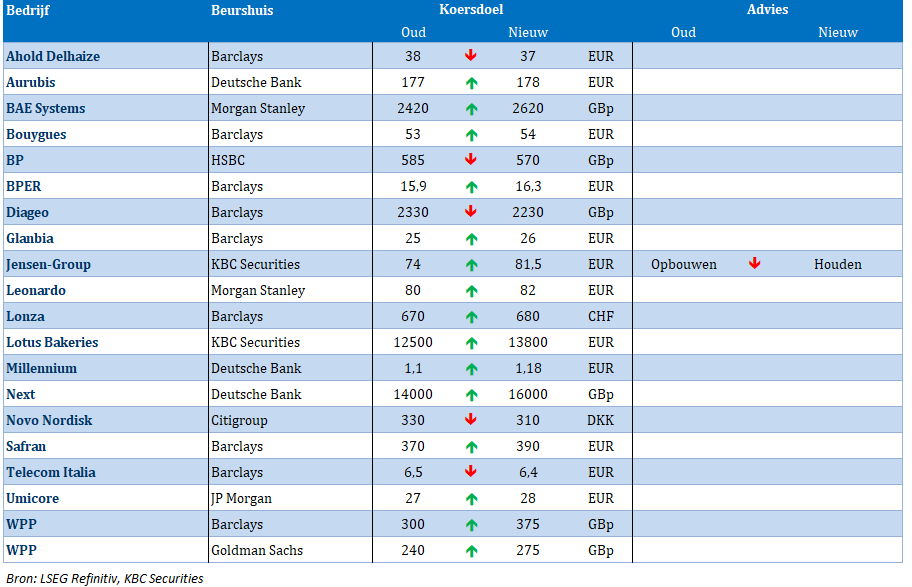Screen dimensions: 912x587
Task: Click the old target 15,9 for BPER
Action: click(x=413, y=187)
